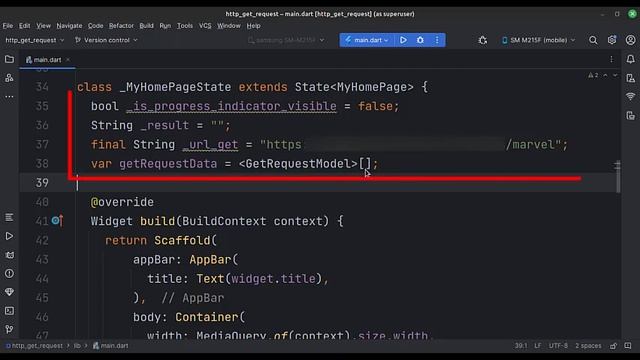The height and width of the screenshot is (360, 640).
Task: Open the Logcat cat icon in left sidebar
Action: pos(9,255)
